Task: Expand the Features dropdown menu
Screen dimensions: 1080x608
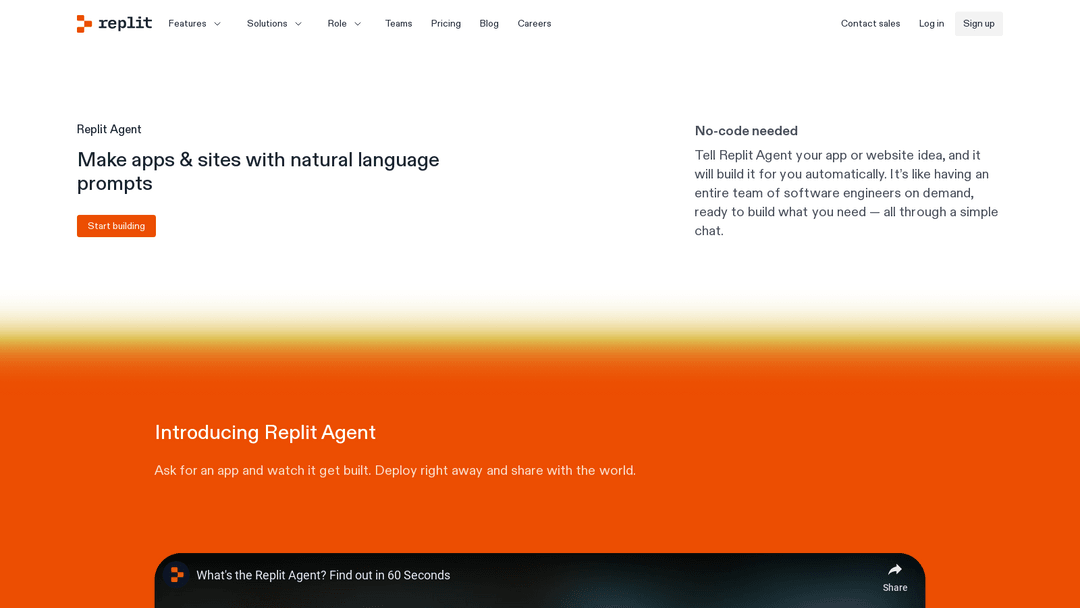Action: point(195,23)
